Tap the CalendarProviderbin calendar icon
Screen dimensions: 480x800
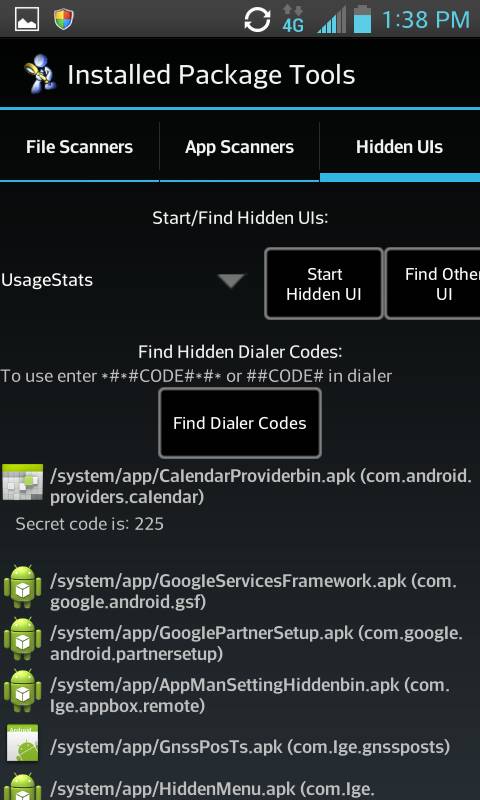point(23,482)
